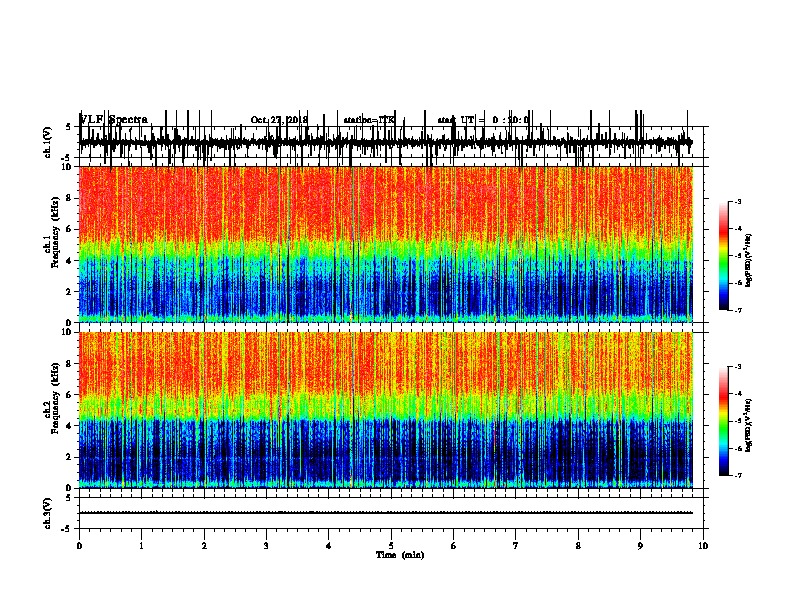The height and width of the screenshot is (612, 792).
Task: Click the "station=ITK" header label
Action: coord(369,120)
